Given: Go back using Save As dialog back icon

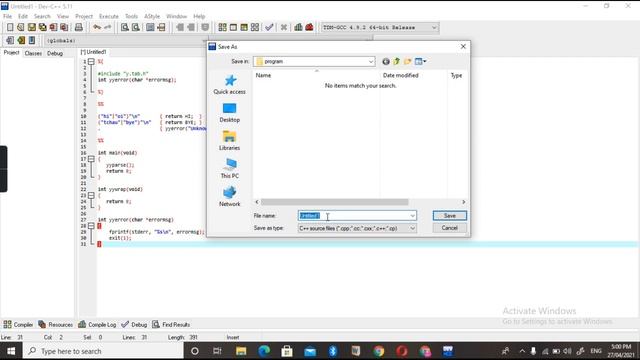Looking at the screenshot, I should [386, 62].
